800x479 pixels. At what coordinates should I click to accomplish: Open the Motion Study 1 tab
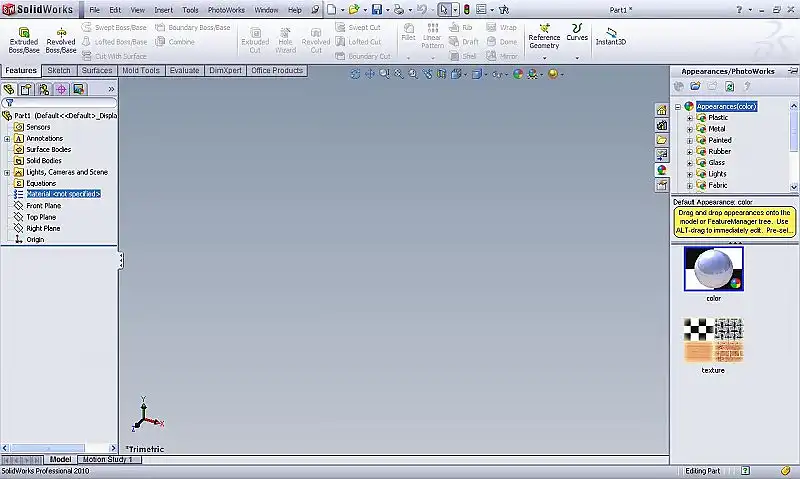click(106, 459)
